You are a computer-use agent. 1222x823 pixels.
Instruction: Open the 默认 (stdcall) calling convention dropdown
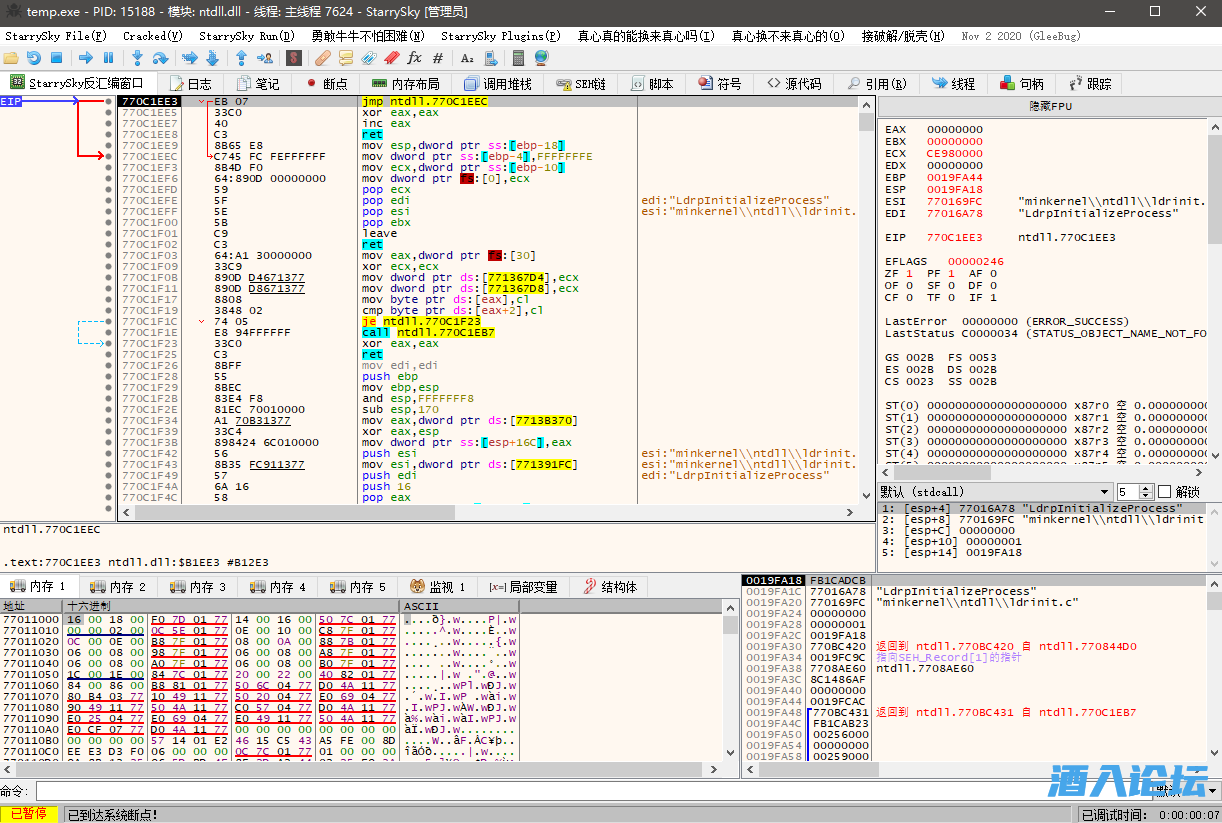[x=1104, y=492]
